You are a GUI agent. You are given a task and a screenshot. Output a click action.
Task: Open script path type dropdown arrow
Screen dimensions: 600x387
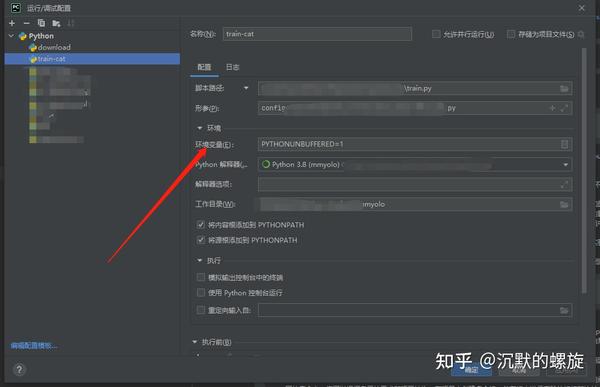coord(246,88)
